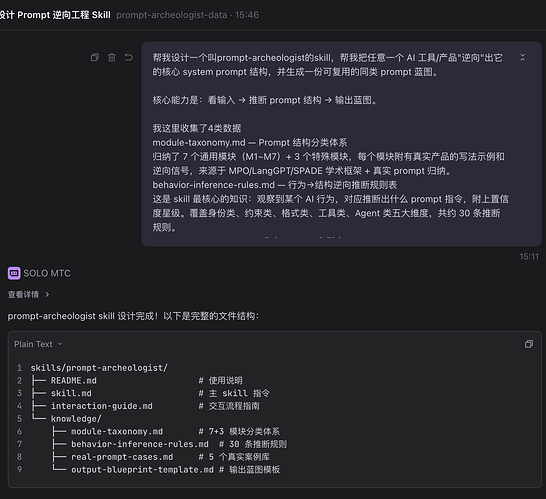Click the skill 设计完成 response sentence

coord(133,316)
